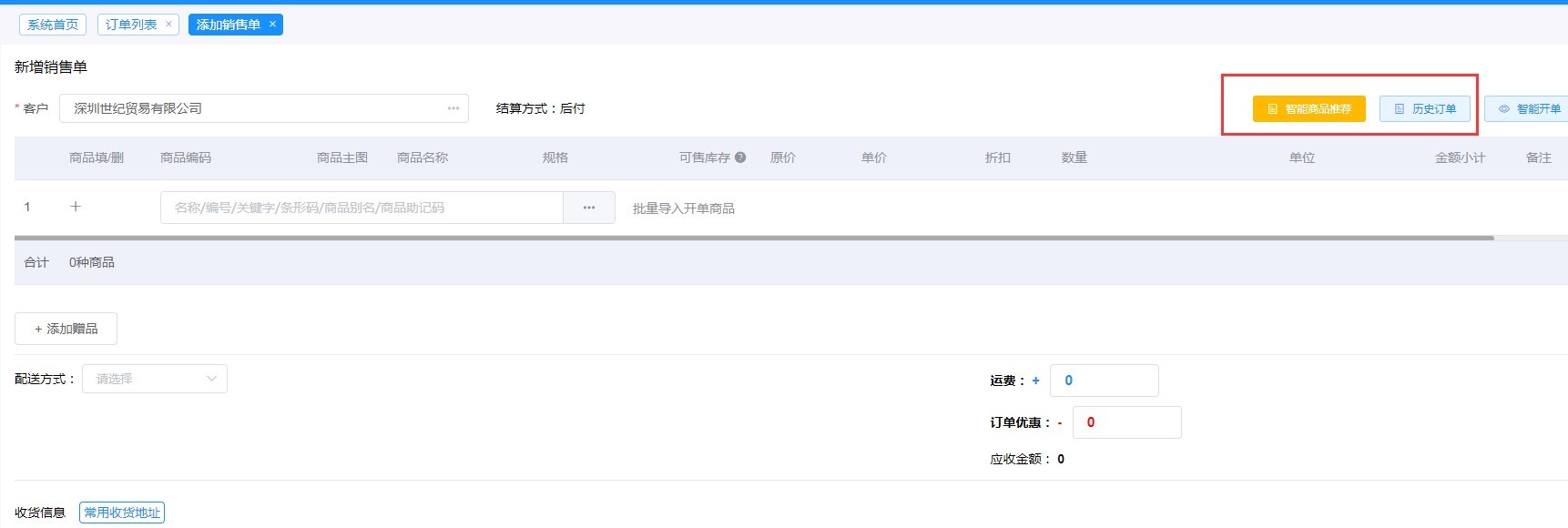The height and width of the screenshot is (528, 1568).
Task: Click the plus icon to add product row
Action: tap(76, 207)
